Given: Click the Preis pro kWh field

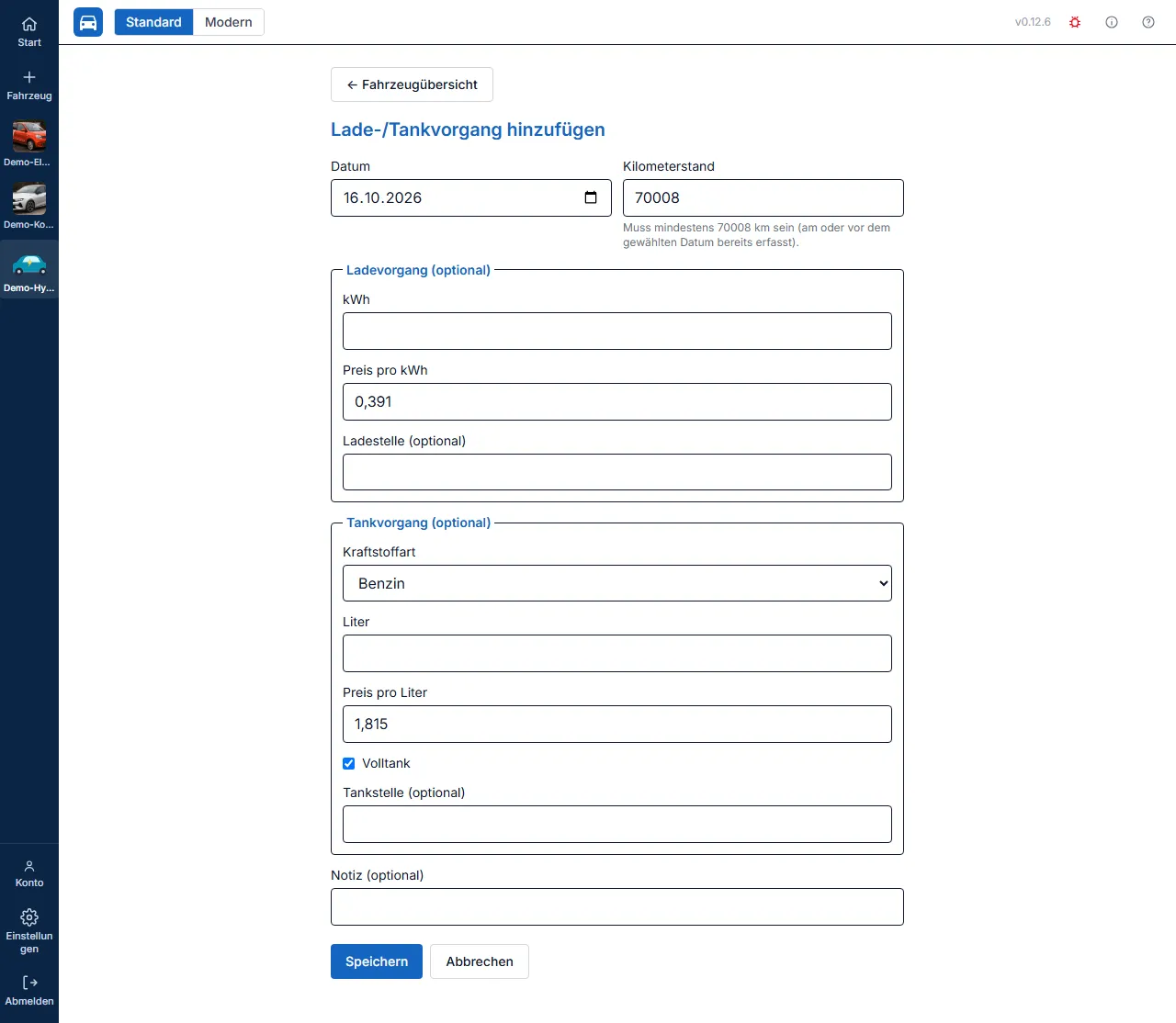Looking at the screenshot, I should coord(617,401).
